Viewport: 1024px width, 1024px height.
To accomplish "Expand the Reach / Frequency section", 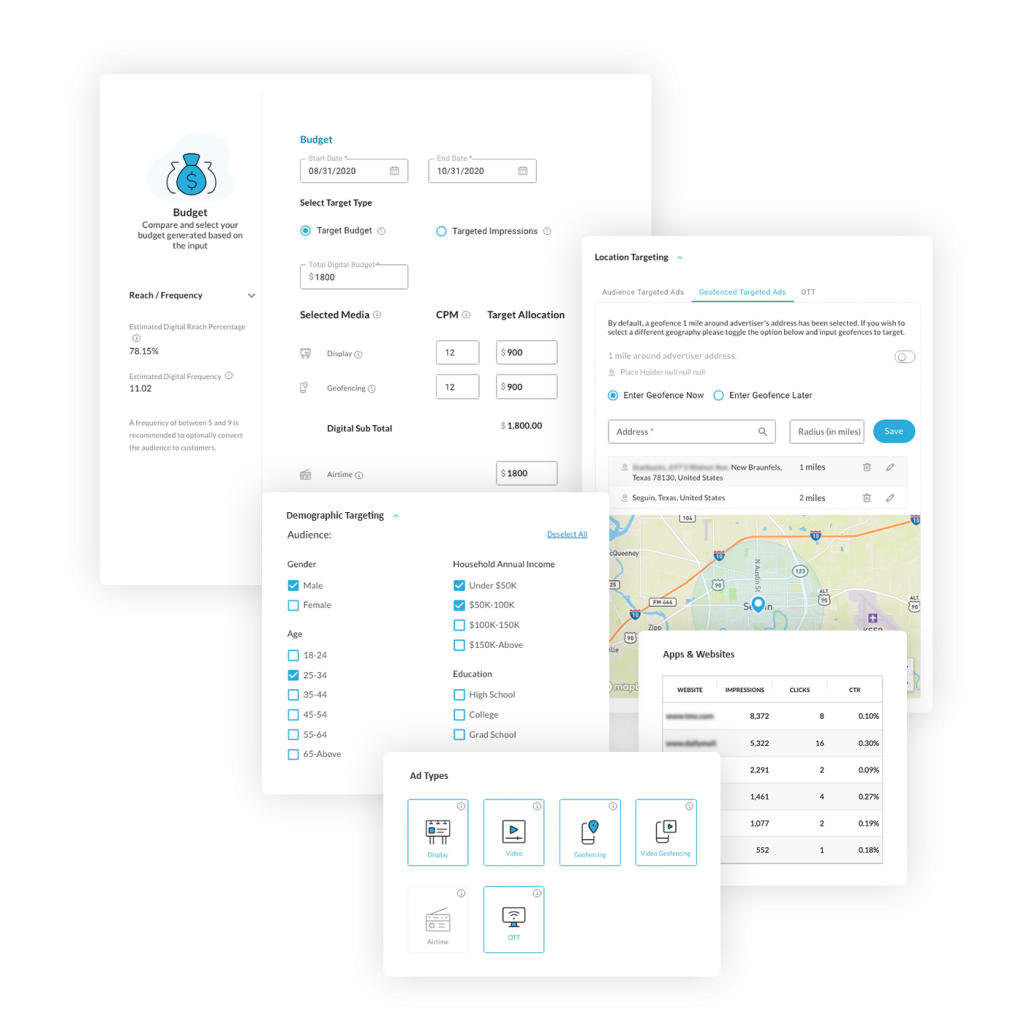I will pos(251,295).
